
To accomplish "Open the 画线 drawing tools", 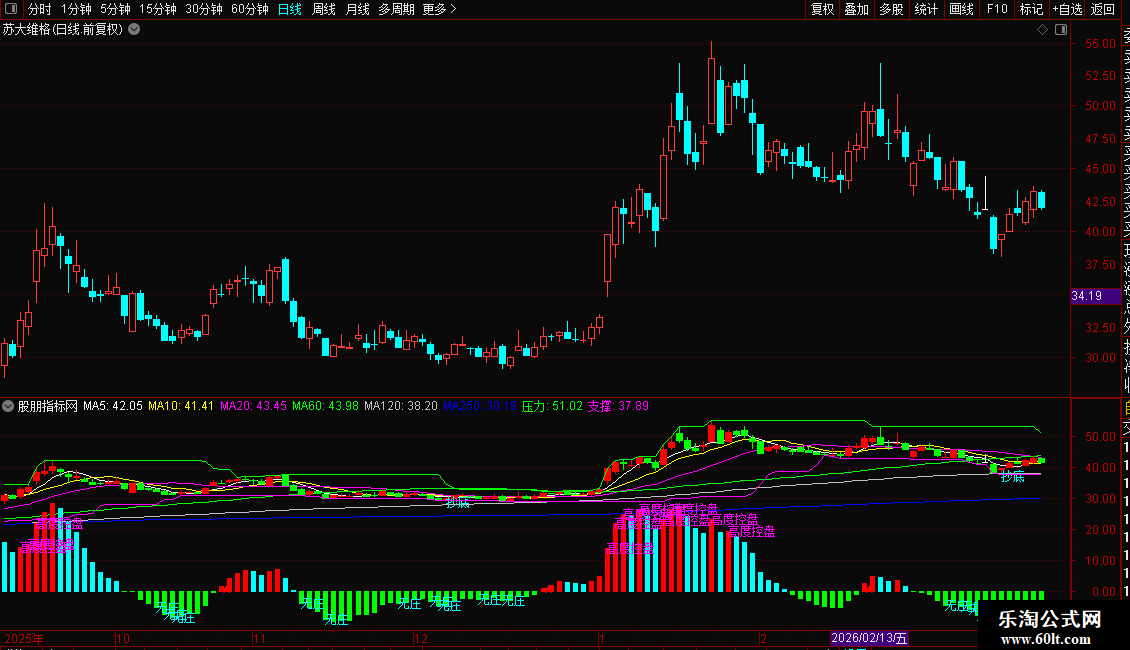I will (x=961, y=9).
